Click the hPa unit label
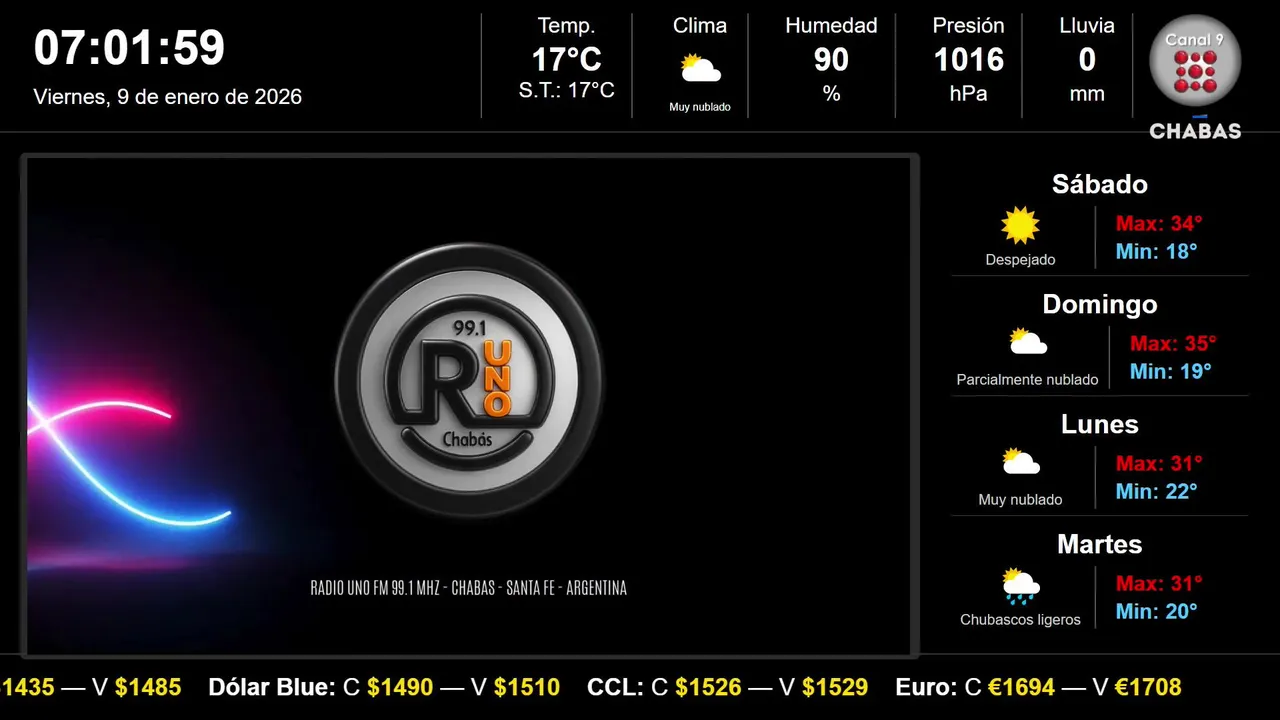The width and height of the screenshot is (1280, 720). (968, 94)
